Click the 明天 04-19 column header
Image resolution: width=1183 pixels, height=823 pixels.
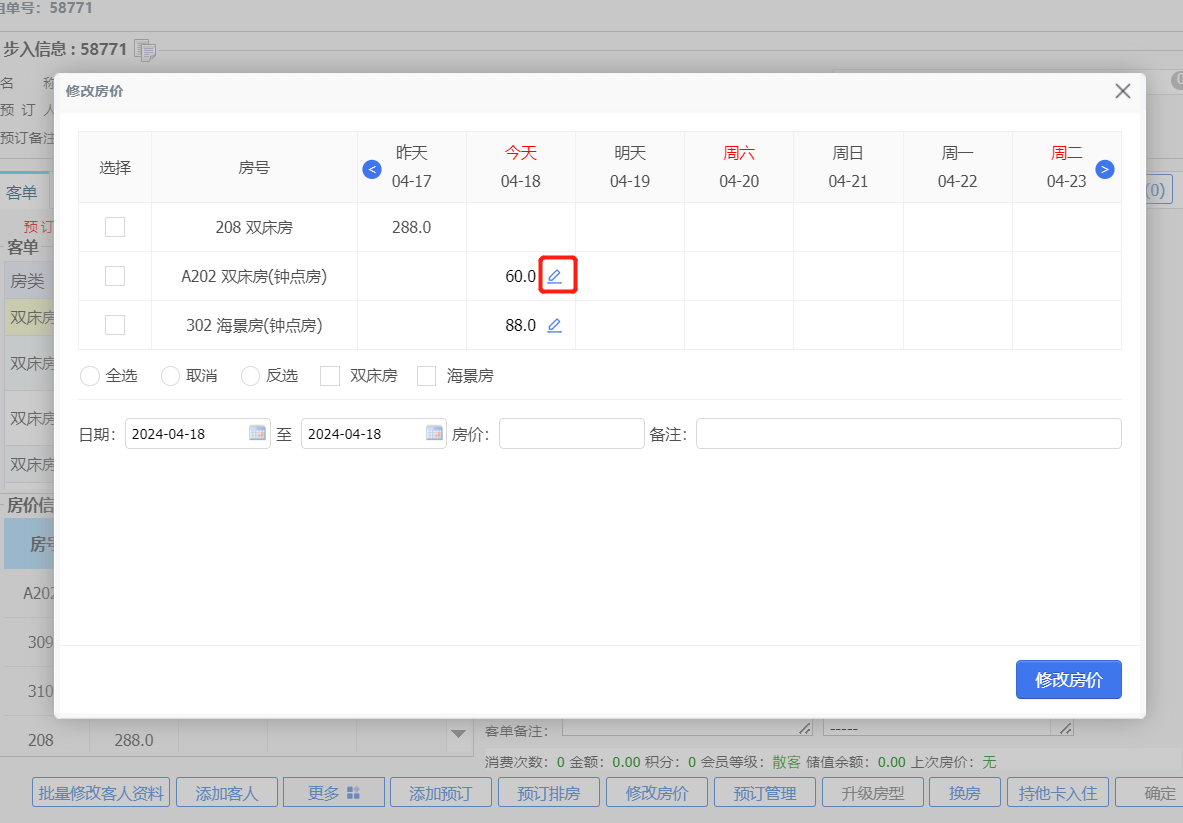point(630,167)
